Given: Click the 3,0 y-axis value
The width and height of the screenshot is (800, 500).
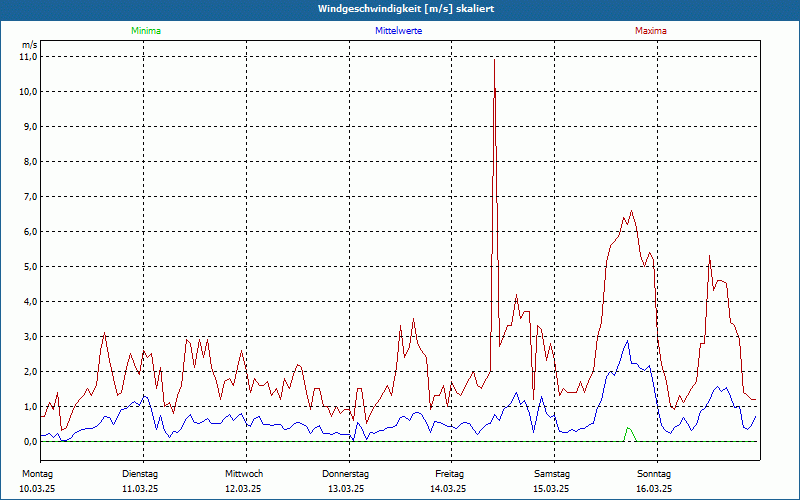Looking at the screenshot, I should pos(31,337).
